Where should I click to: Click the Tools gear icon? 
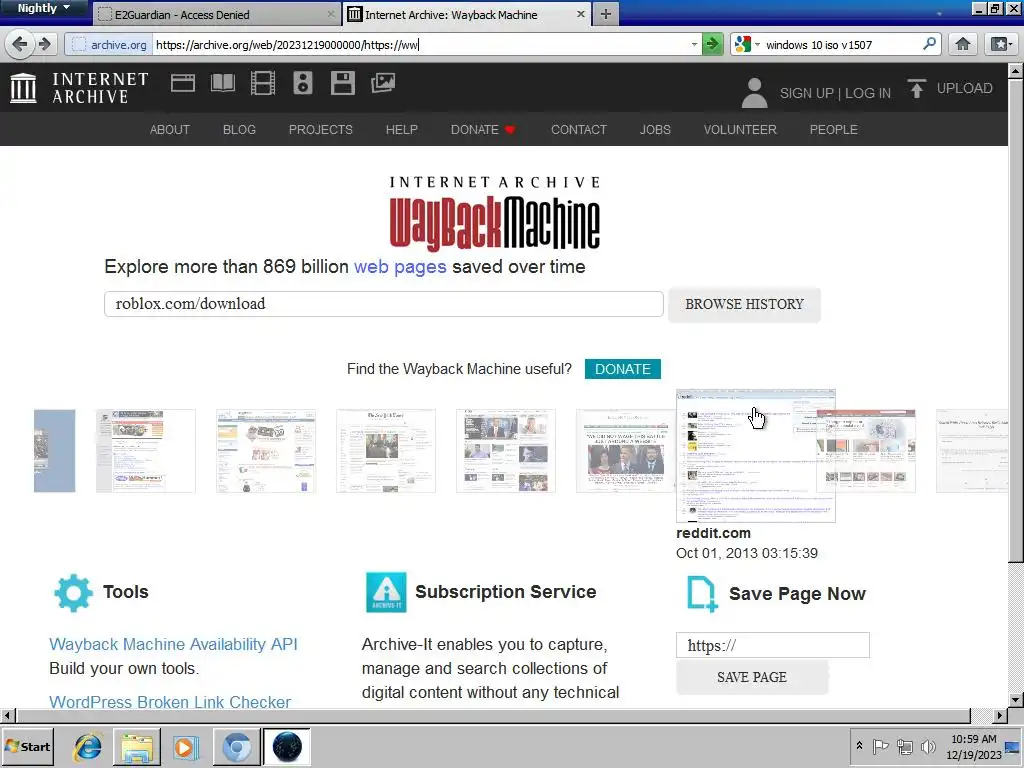click(73, 592)
